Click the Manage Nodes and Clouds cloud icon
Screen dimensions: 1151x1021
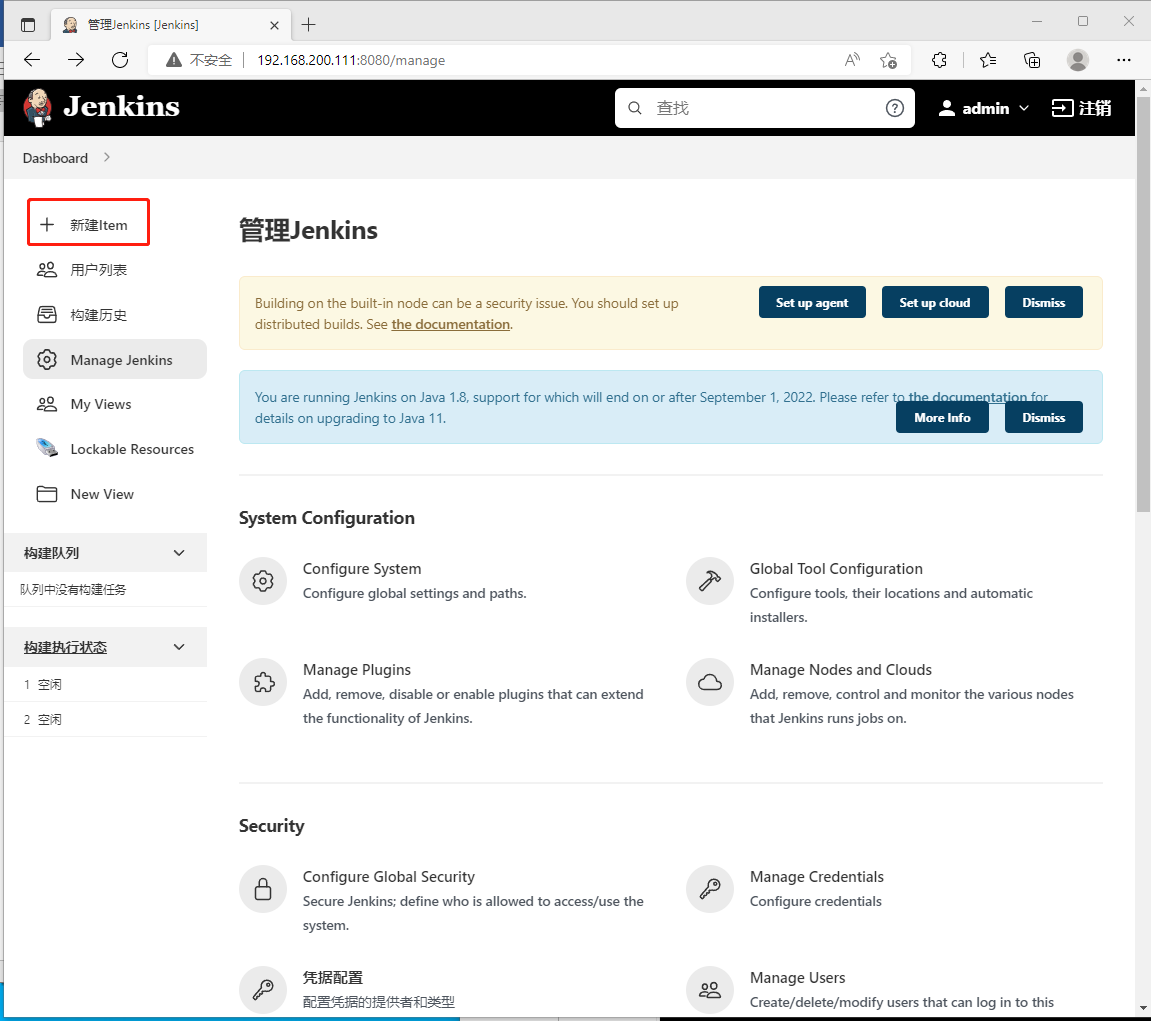pos(709,682)
